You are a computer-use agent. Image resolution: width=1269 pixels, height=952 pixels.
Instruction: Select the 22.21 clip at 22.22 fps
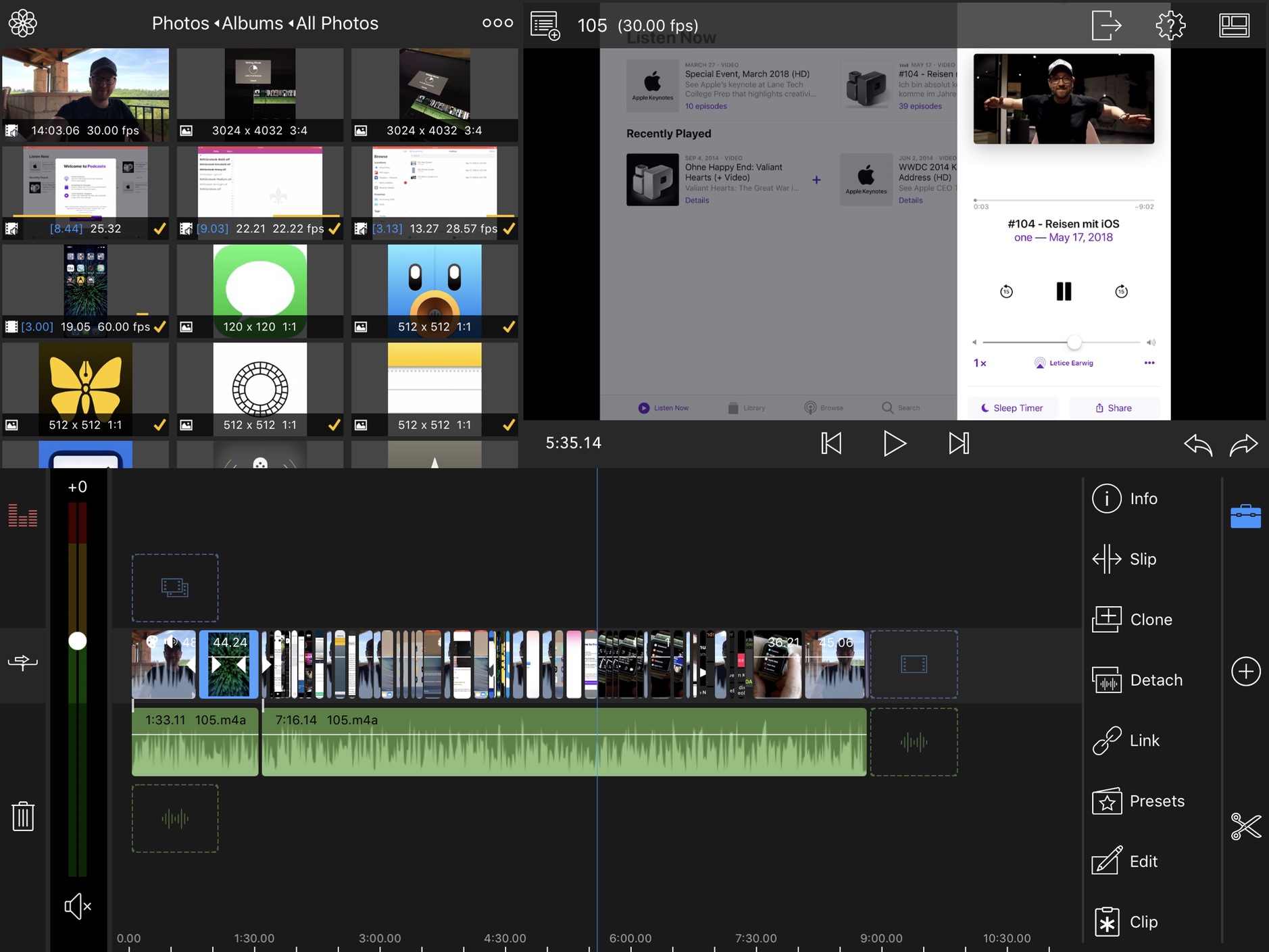click(x=260, y=193)
